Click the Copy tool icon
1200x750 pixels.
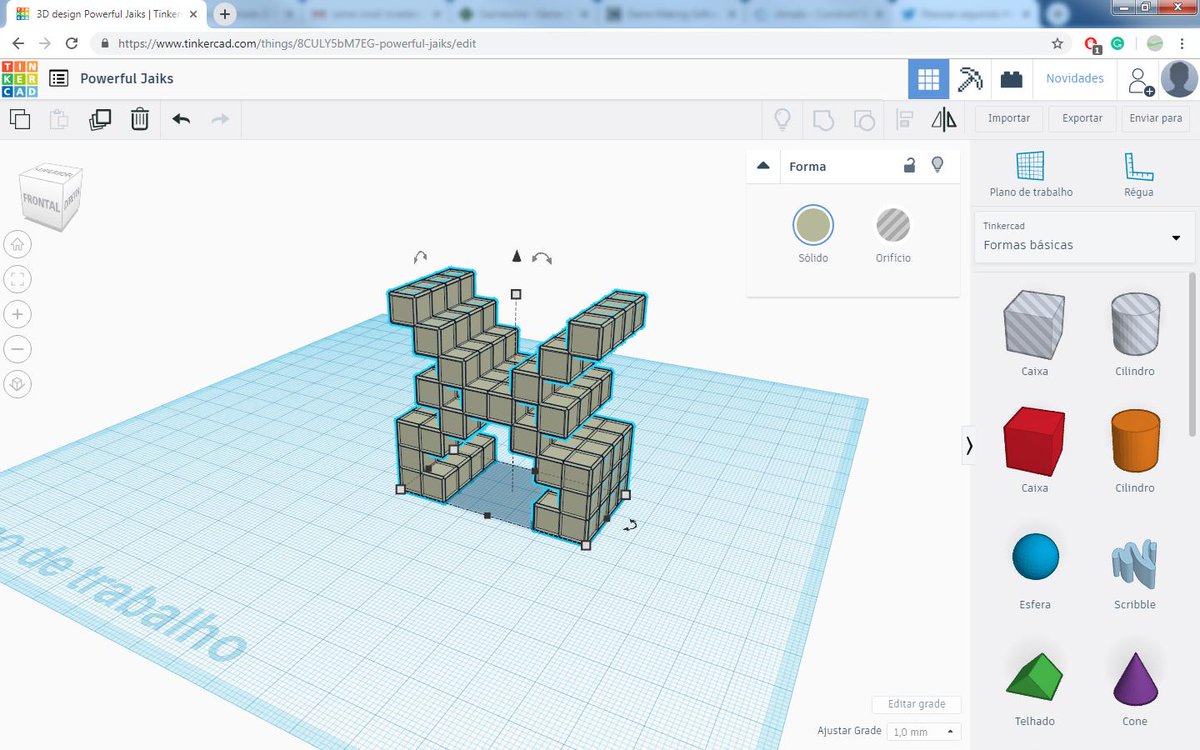(x=19, y=119)
